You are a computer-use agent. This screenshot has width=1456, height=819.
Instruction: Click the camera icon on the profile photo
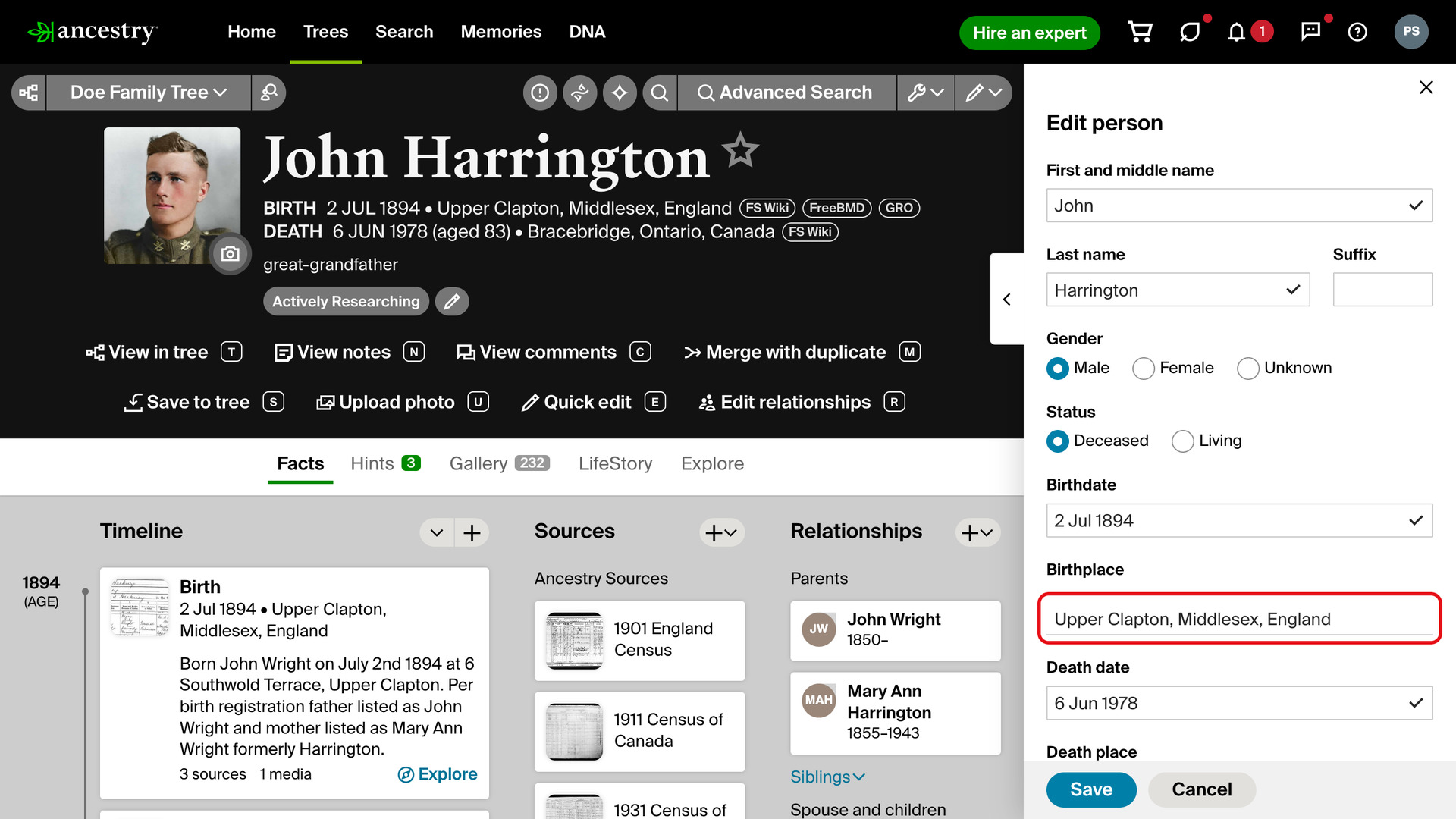tap(230, 254)
